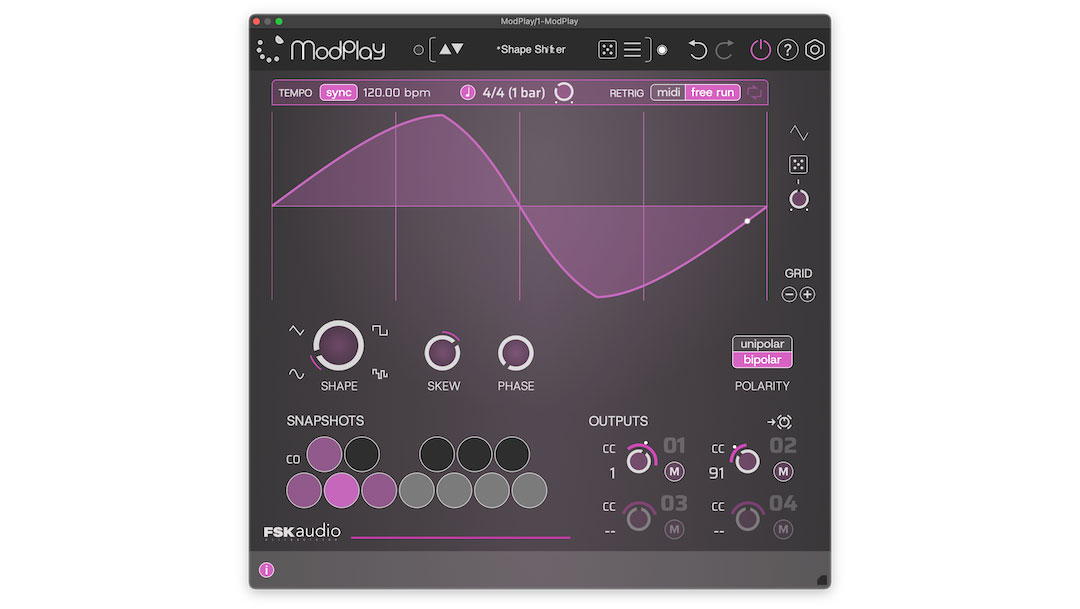The height and width of the screenshot is (609, 1080).
Task: Click the pink info icon in footer
Action: (267, 570)
